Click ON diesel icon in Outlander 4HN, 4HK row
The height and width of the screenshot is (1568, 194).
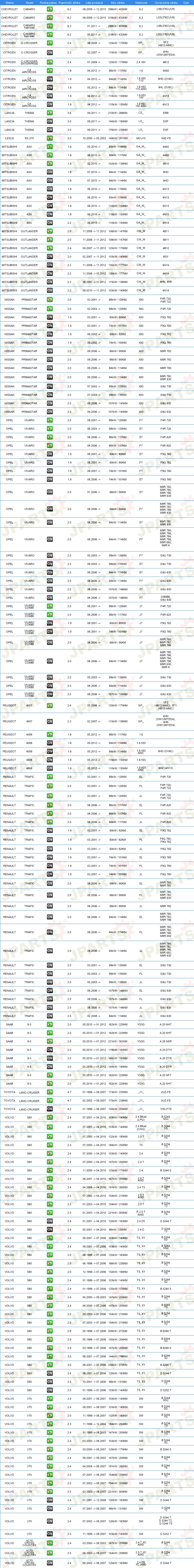coord(50,282)
